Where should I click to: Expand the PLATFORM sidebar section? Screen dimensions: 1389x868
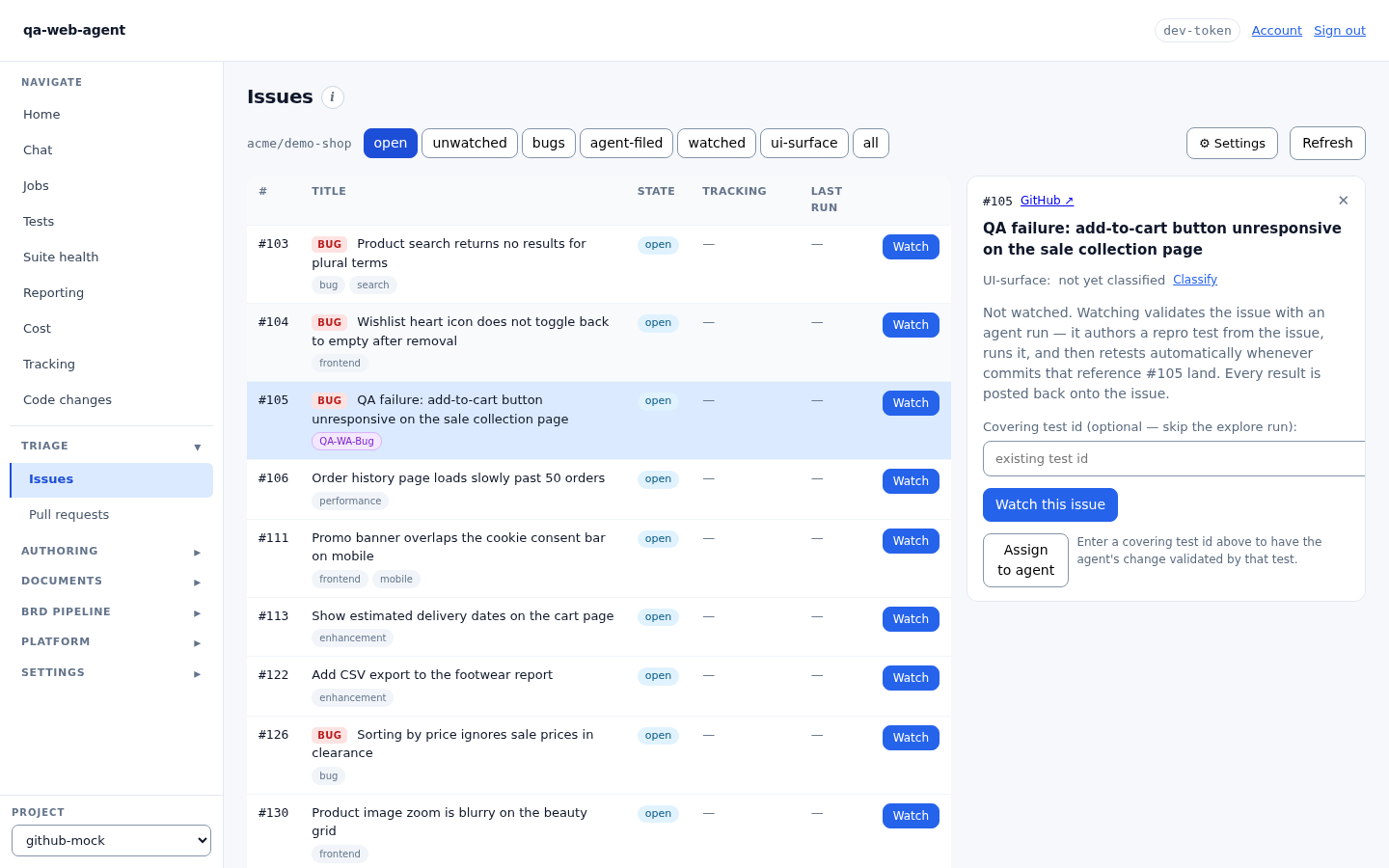click(111, 642)
